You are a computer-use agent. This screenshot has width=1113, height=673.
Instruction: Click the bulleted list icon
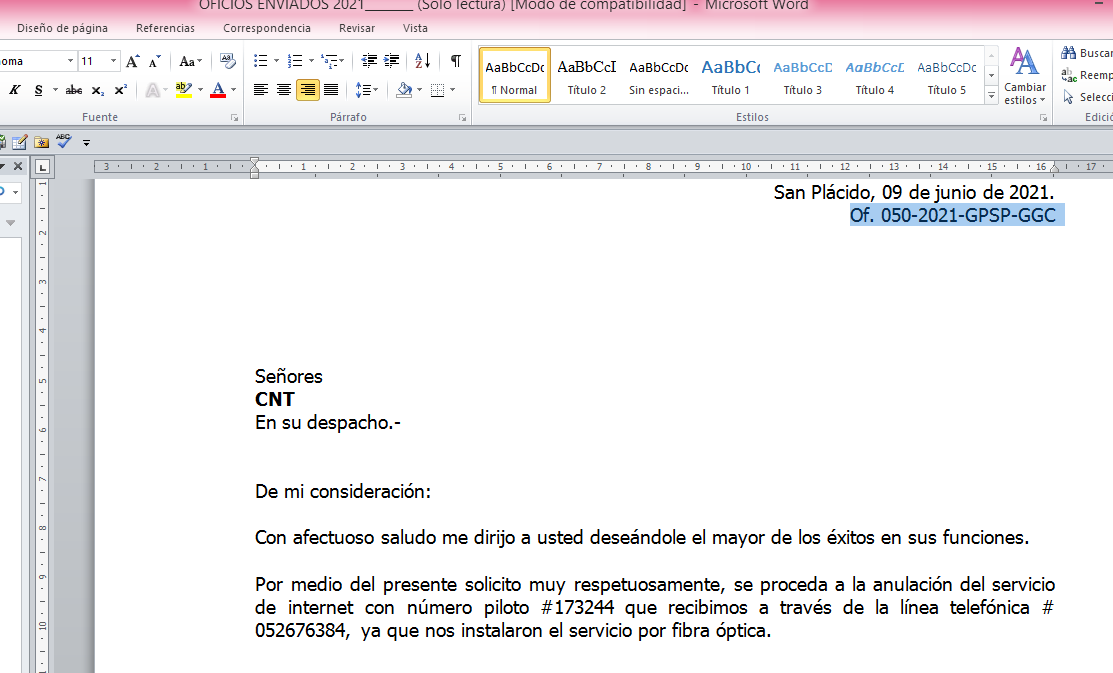click(x=261, y=62)
